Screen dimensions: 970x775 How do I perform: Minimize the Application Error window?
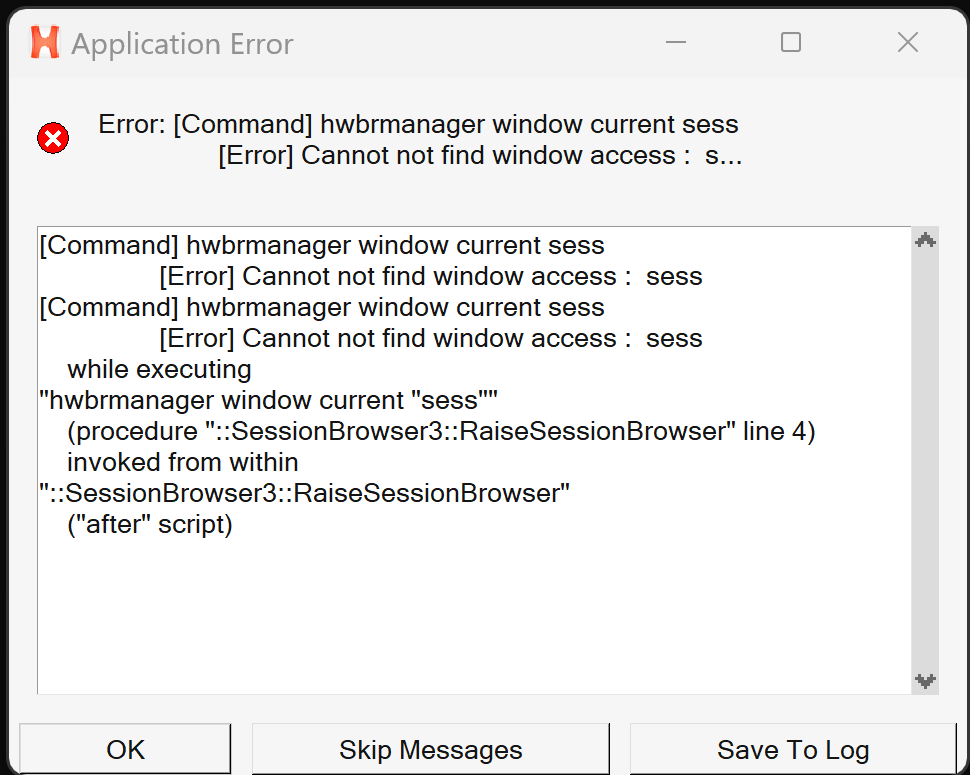pos(676,43)
